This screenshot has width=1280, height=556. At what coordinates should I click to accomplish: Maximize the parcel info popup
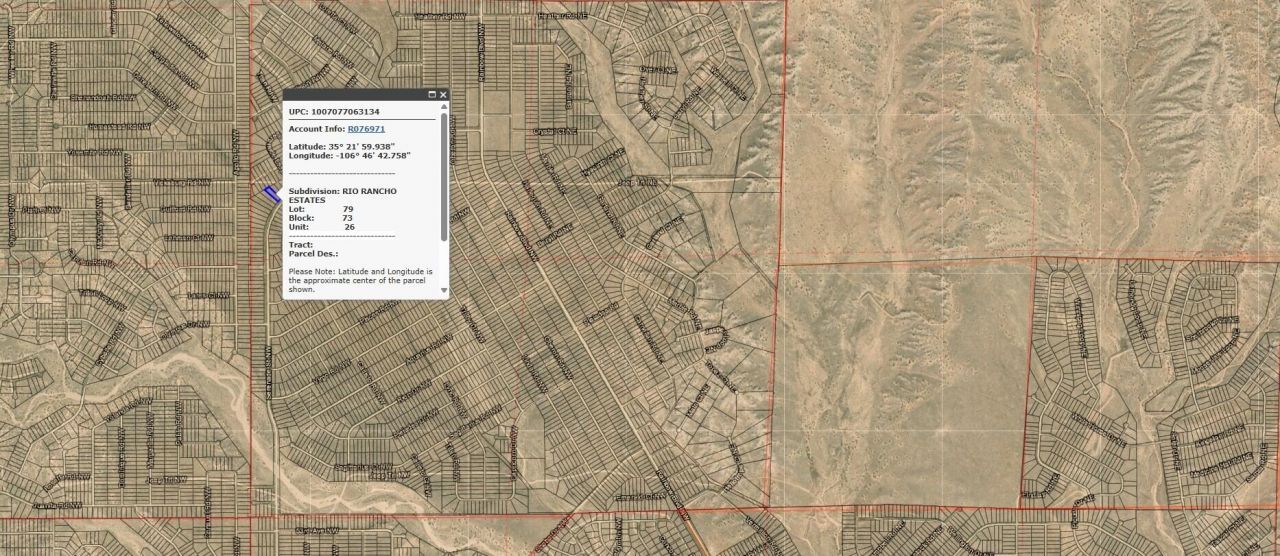432,95
